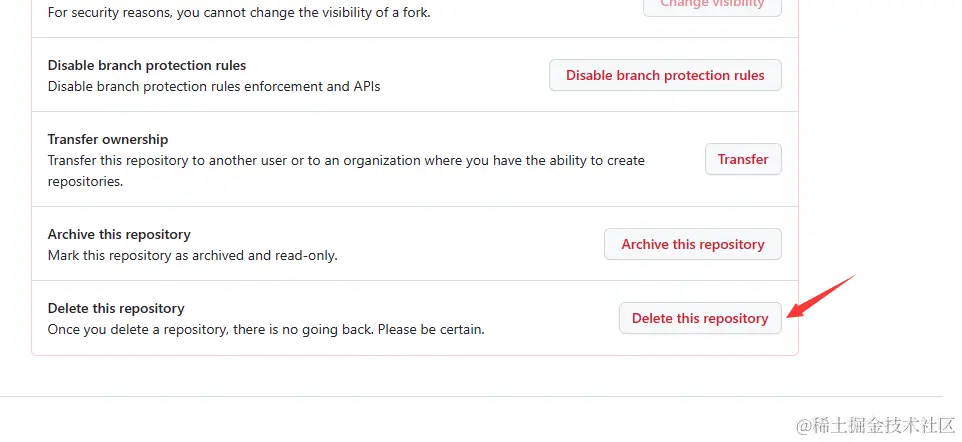
Task: Click the Transfer ownership heading
Action: [x=108, y=139]
